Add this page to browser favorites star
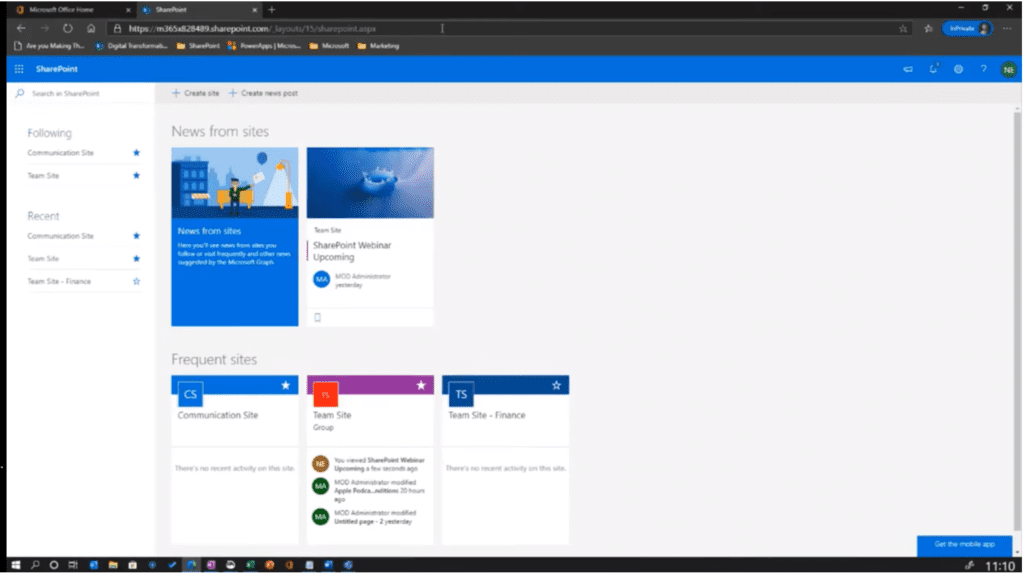The width and height of the screenshot is (1024, 573). pos(903,28)
